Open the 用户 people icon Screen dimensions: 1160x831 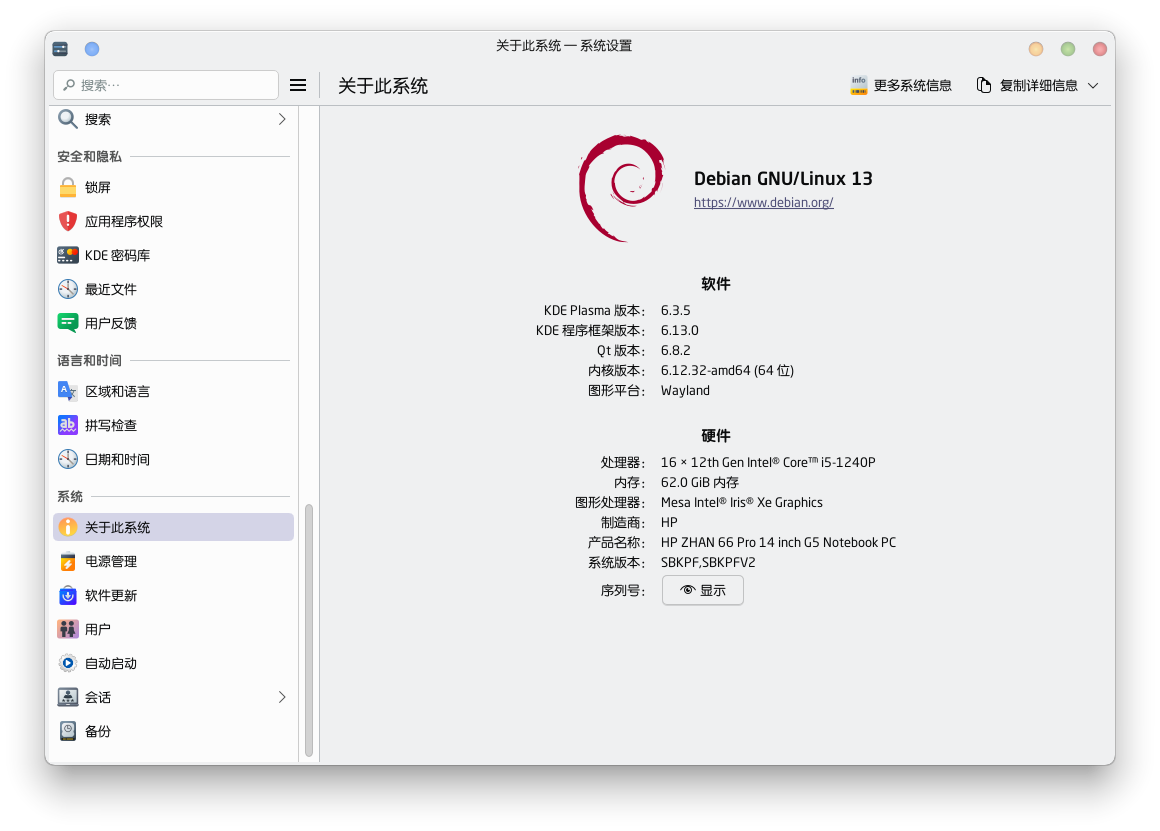tap(67, 630)
